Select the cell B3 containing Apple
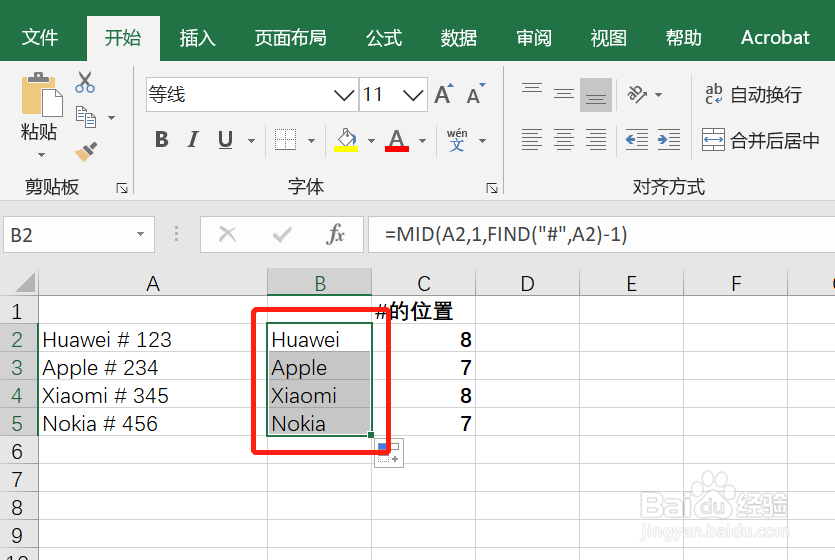The height and width of the screenshot is (560, 835). click(x=319, y=367)
